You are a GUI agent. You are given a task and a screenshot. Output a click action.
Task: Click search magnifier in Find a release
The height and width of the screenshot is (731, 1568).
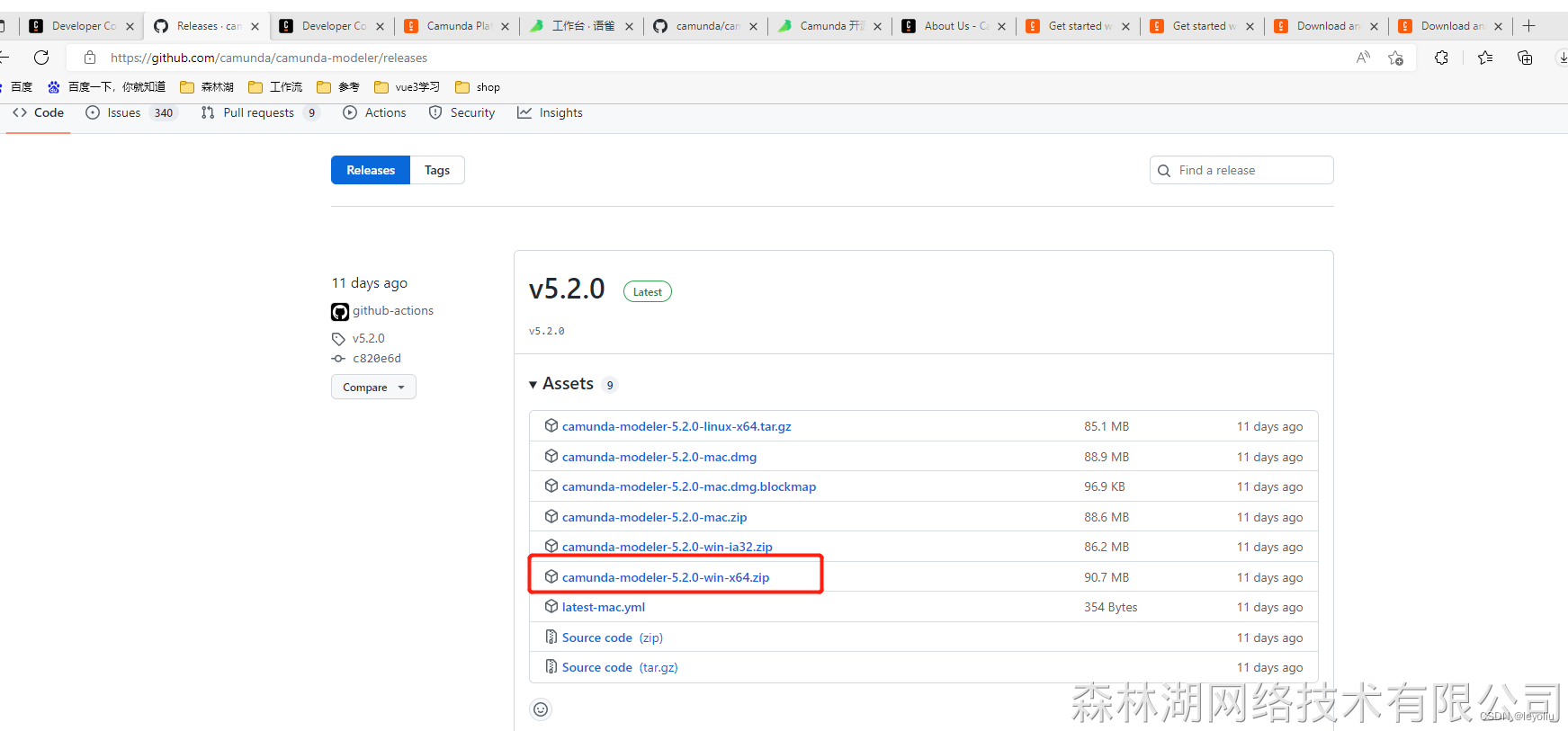(1164, 171)
